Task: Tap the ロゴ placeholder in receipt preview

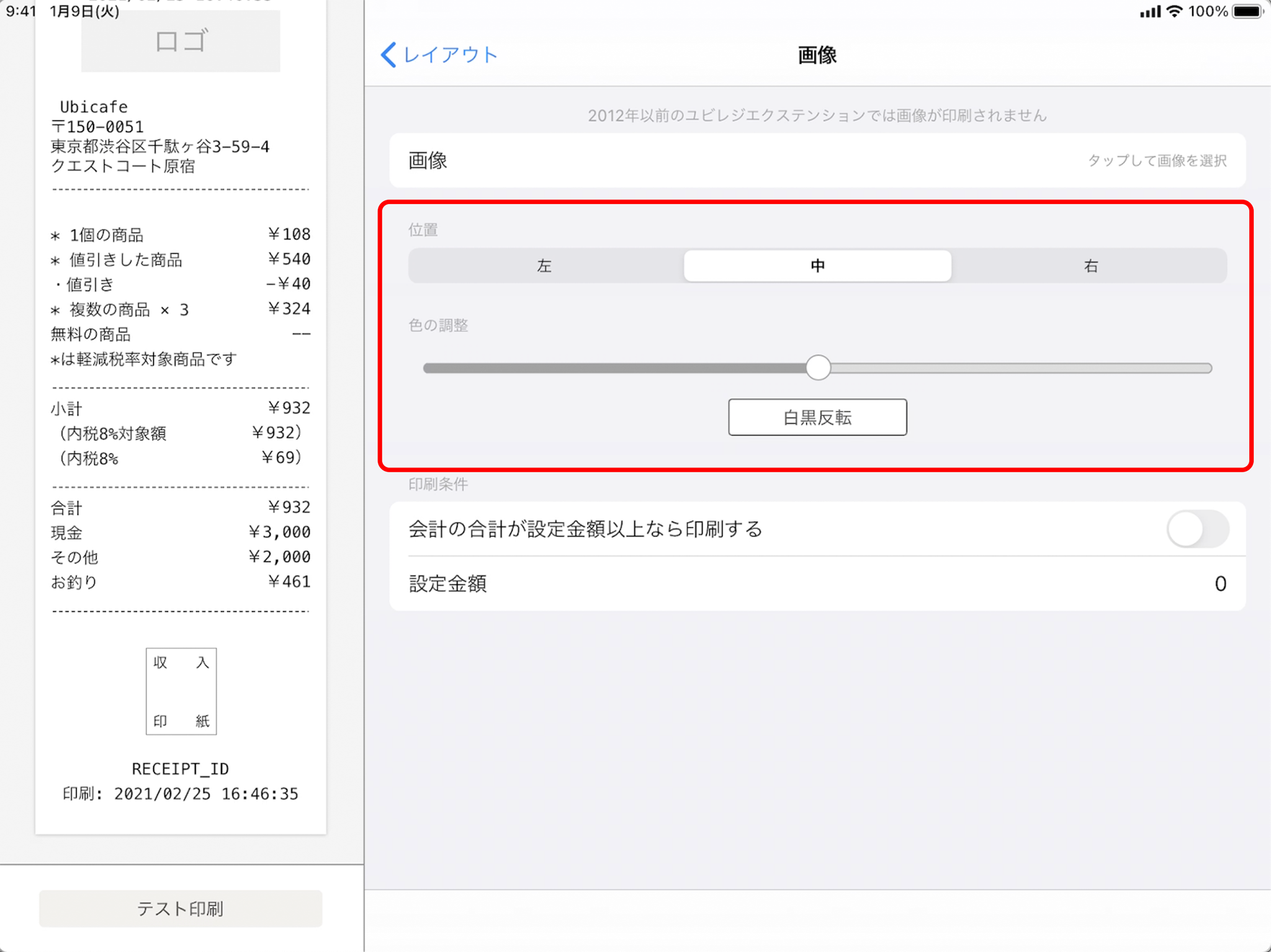Action: coord(181,41)
